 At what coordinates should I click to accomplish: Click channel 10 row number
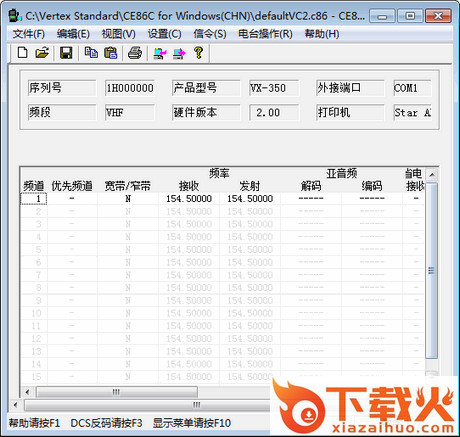point(34,313)
